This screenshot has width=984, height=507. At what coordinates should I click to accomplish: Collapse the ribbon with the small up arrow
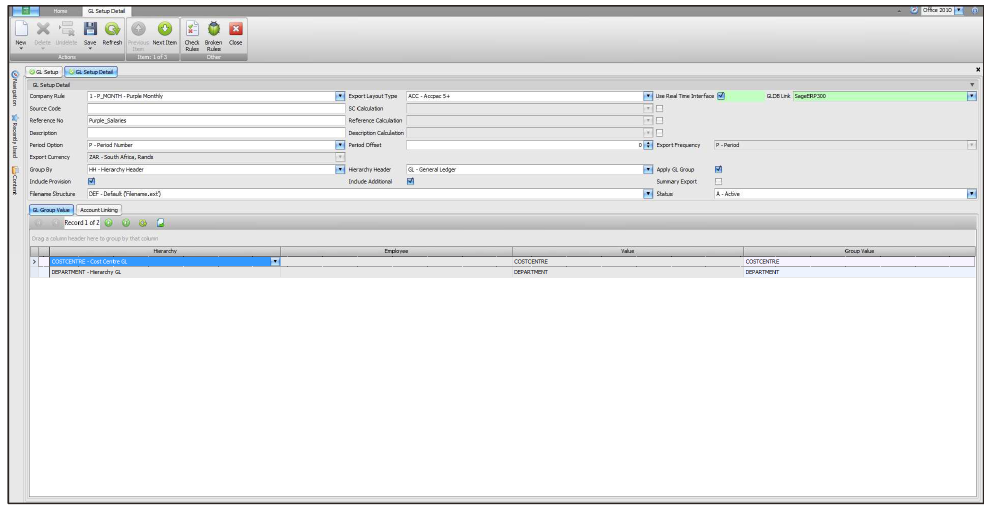[899, 11]
